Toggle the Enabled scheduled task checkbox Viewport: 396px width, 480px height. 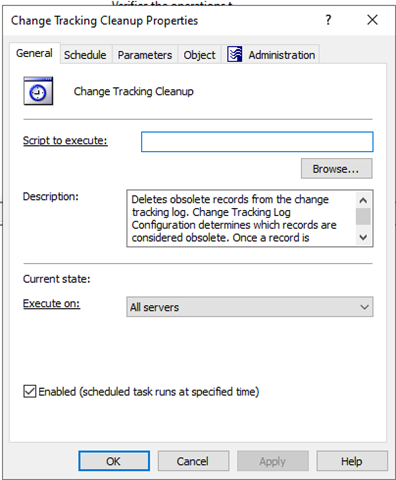(x=30, y=391)
